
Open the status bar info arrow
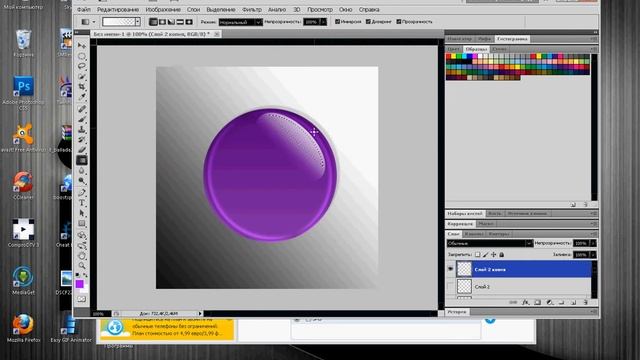[200, 313]
